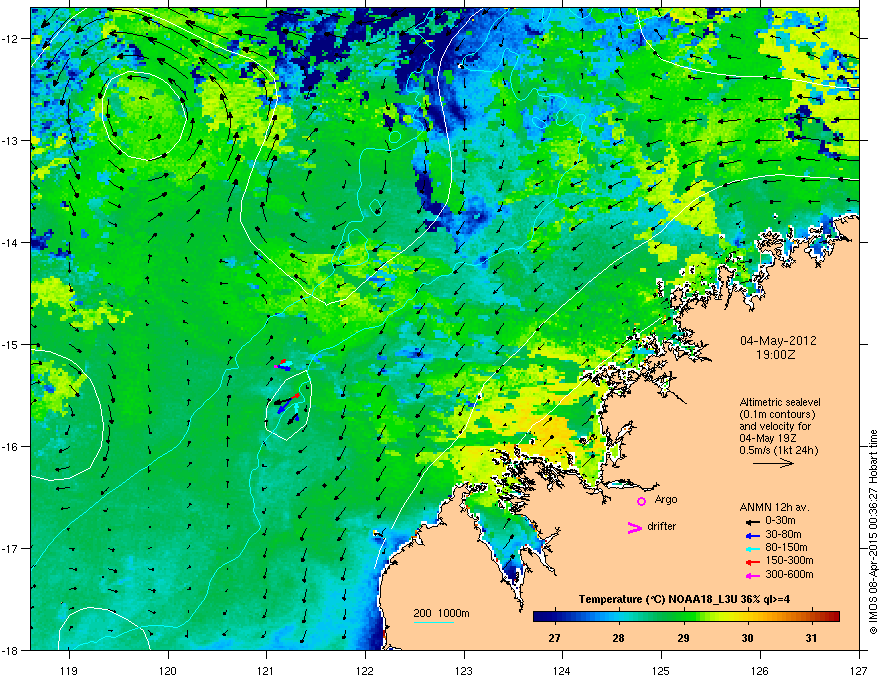Click the 0.5m/s velocity scale arrow
The image size is (880, 680).
[x=773, y=463]
